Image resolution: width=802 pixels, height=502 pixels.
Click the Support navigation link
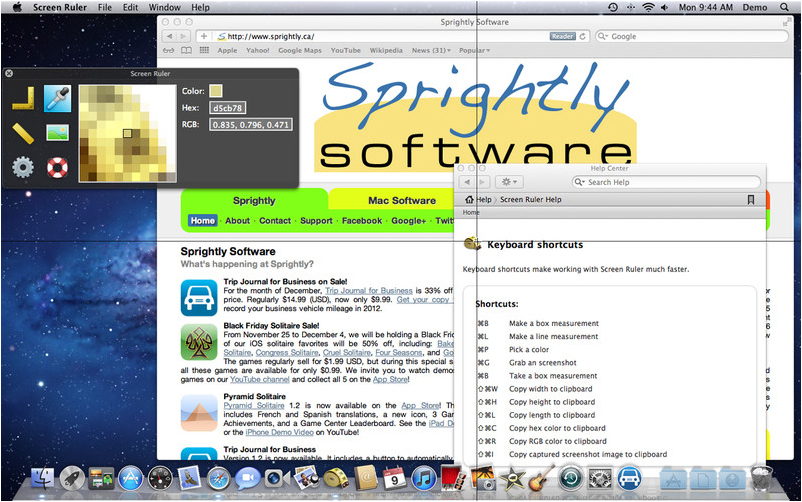click(316, 221)
